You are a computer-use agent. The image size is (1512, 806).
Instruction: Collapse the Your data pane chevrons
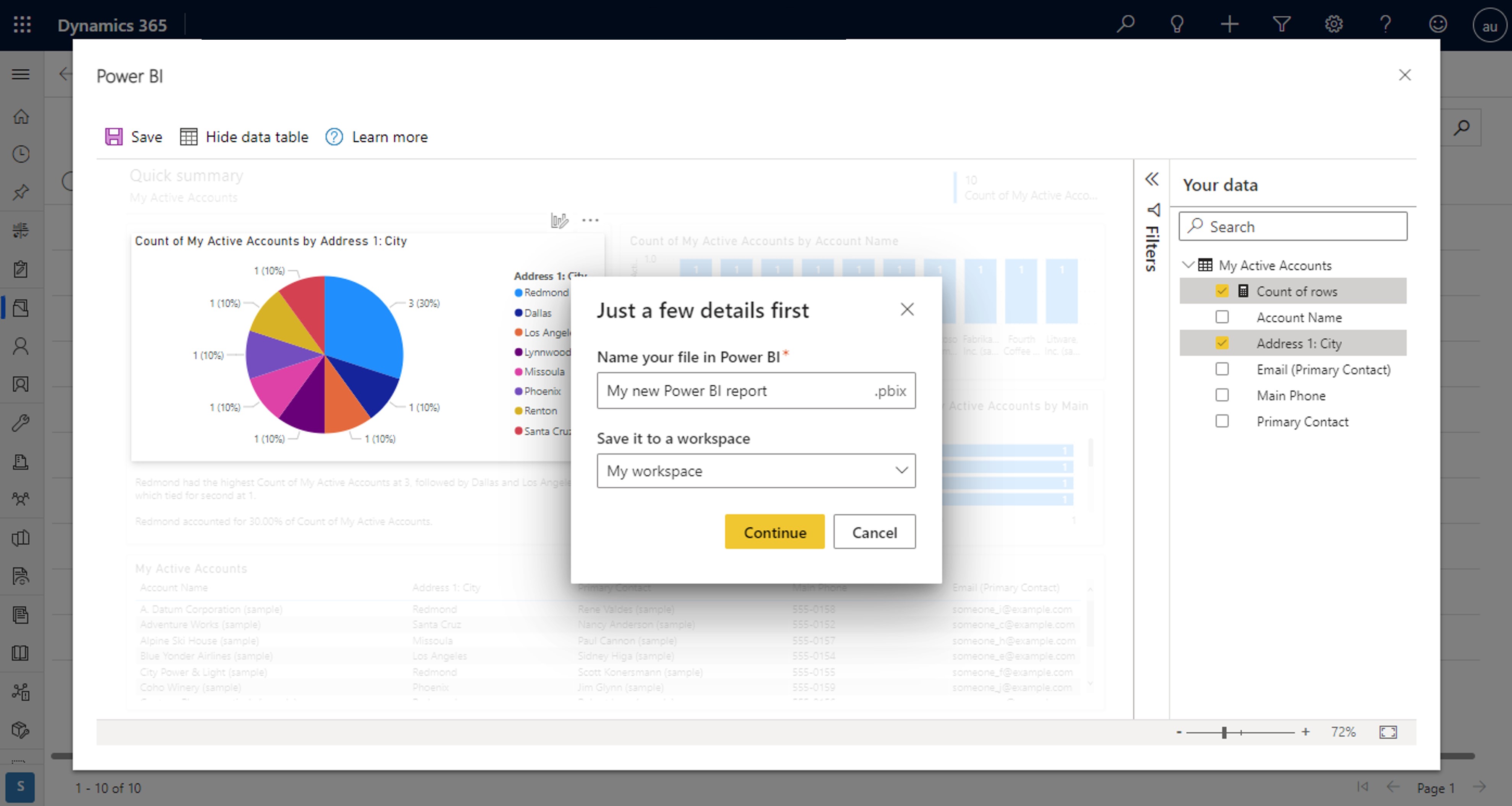(x=1152, y=179)
